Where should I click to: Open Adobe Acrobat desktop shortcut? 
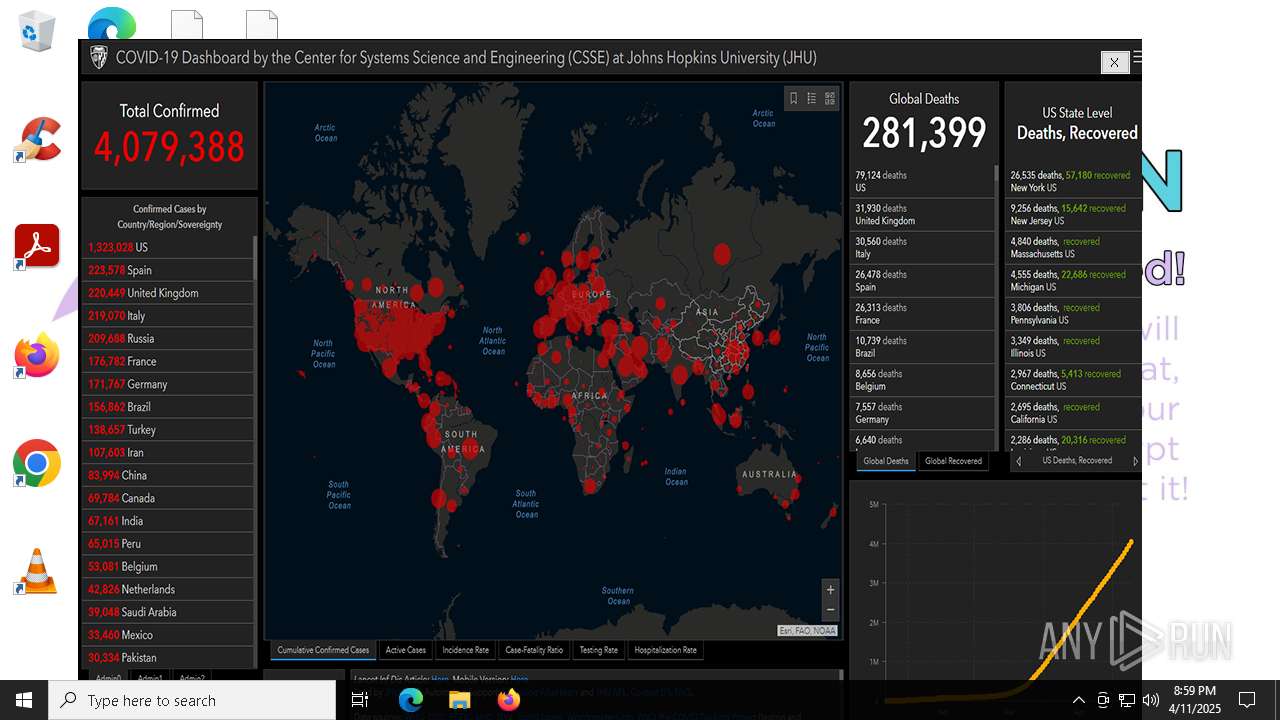37,246
